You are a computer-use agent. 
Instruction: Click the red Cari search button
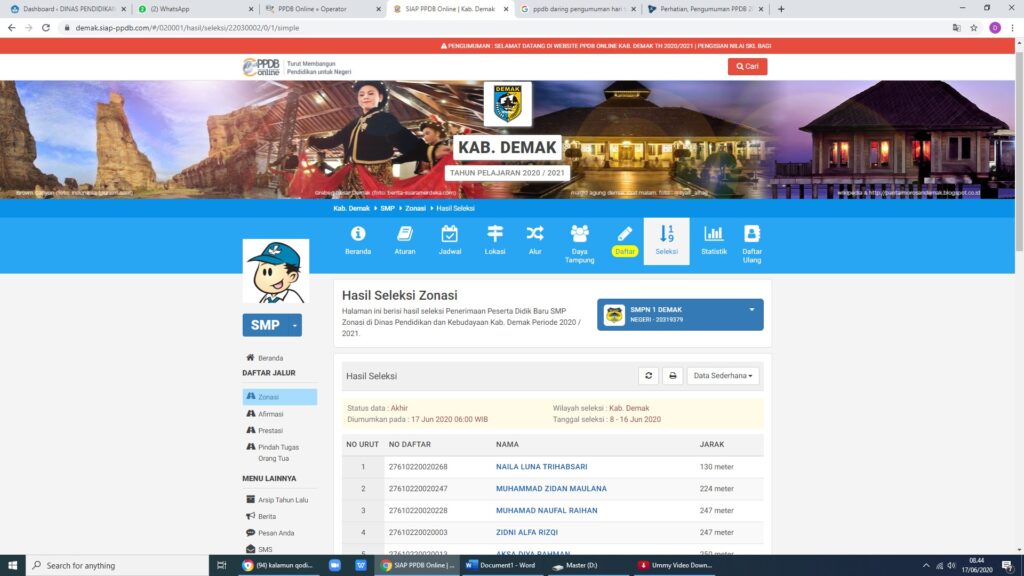click(747, 67)
